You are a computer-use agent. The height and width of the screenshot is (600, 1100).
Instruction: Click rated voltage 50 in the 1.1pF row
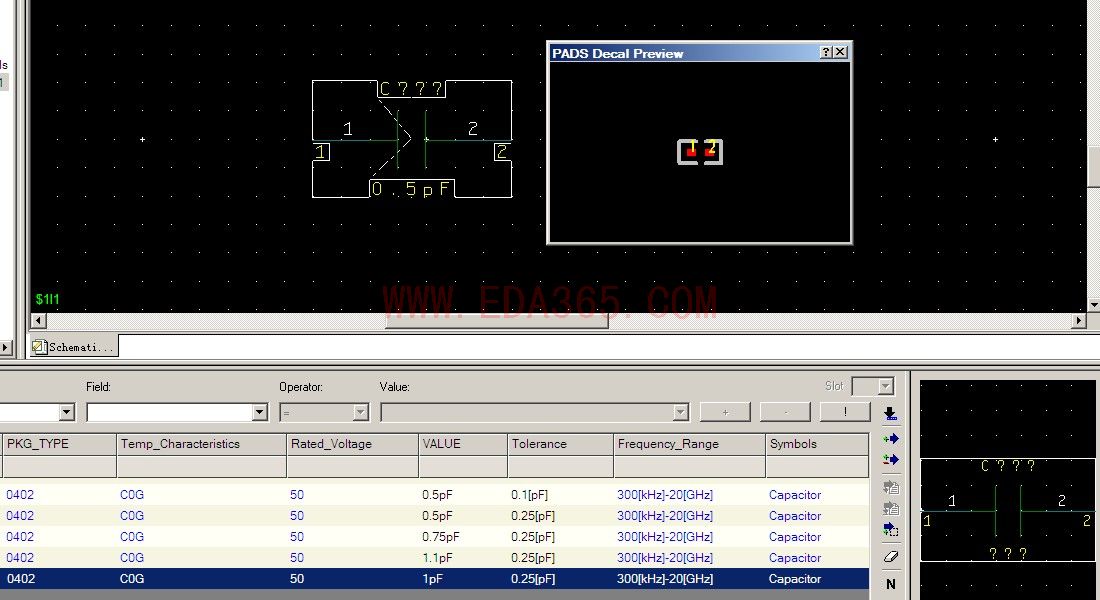tap(297, 558)
